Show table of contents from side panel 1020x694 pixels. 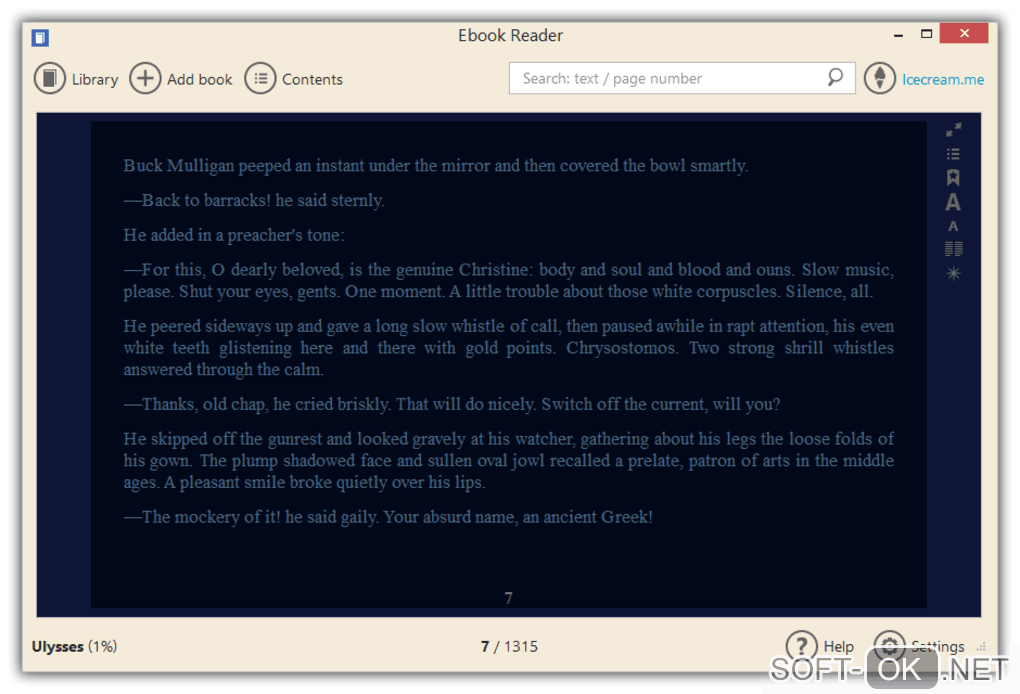pyautogui.click(x=953, y=154)
